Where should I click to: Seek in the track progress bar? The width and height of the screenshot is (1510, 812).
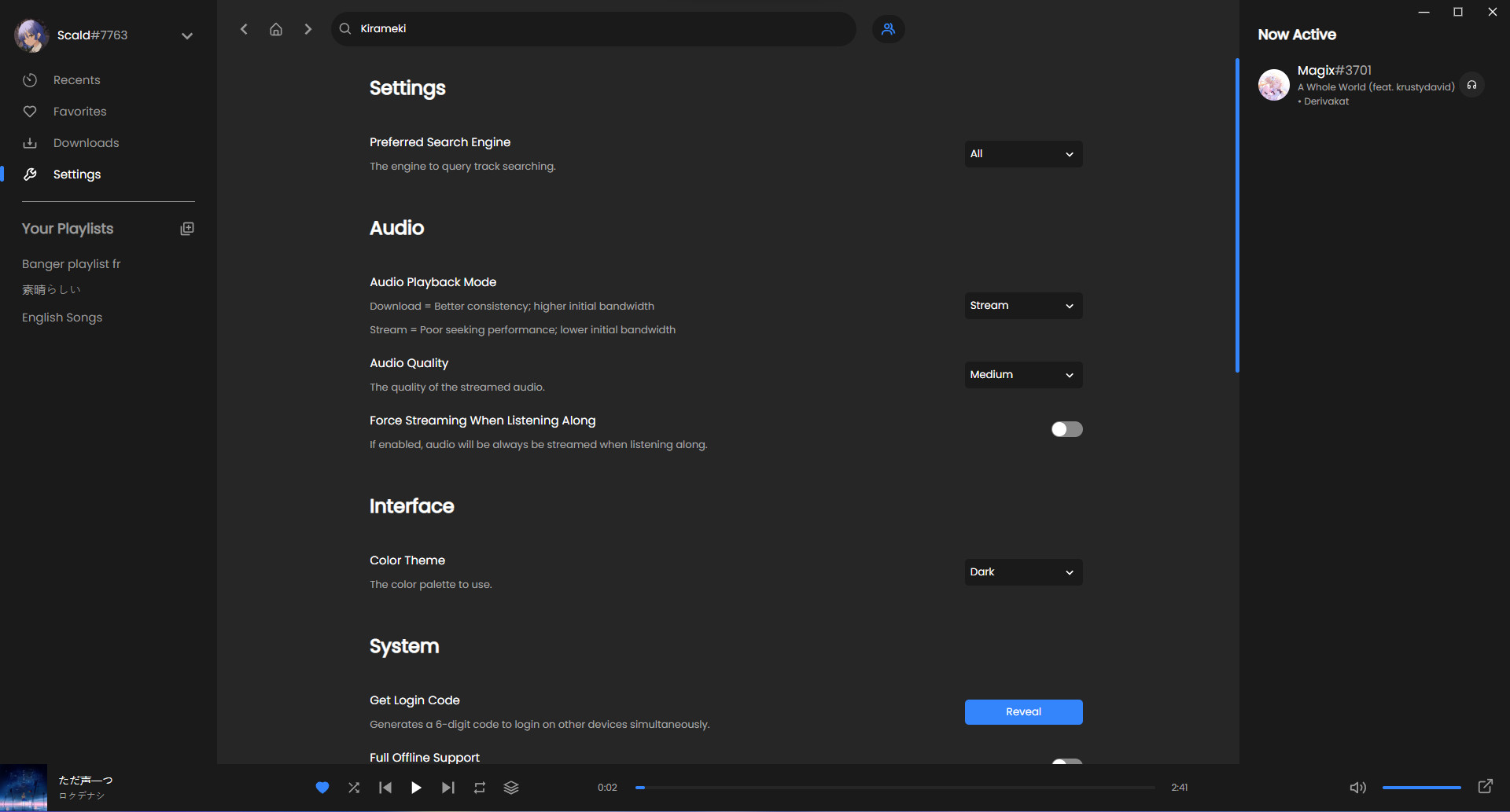pos(895,788)
